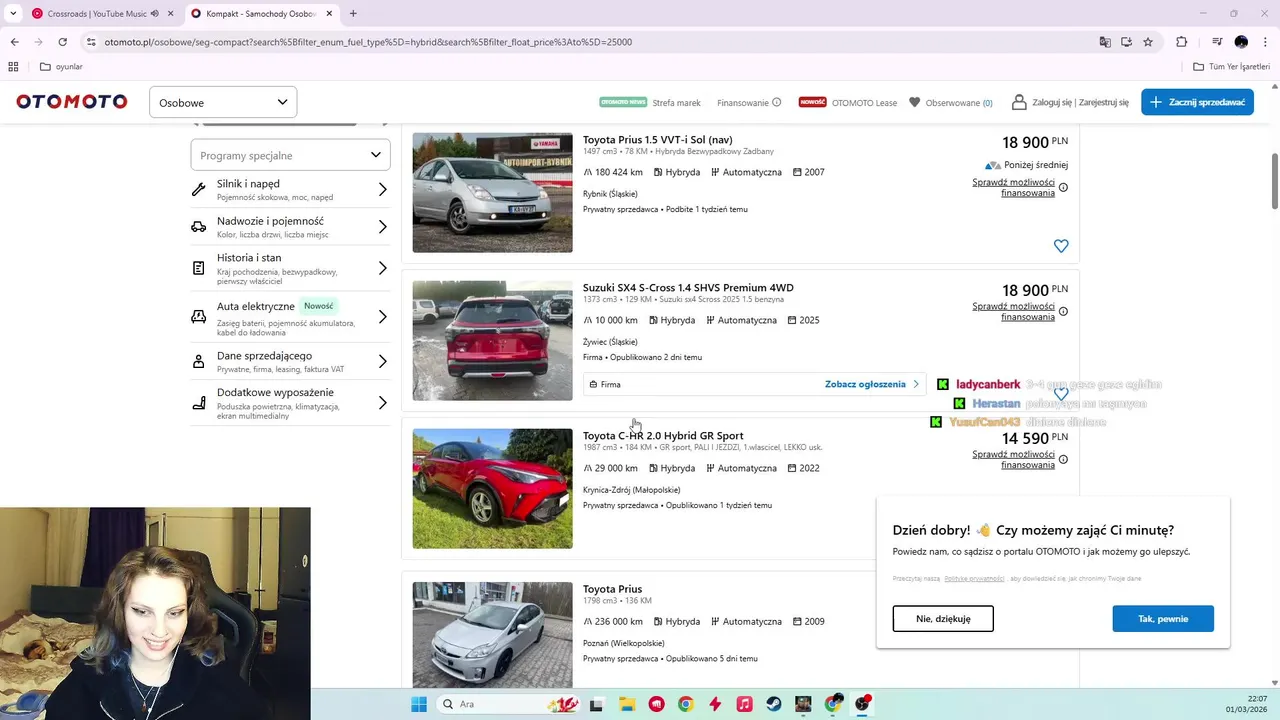Click the Zobacz ogłoszenia link
This screenshot has height=720, width=1280.
click(x=871, y=384)
